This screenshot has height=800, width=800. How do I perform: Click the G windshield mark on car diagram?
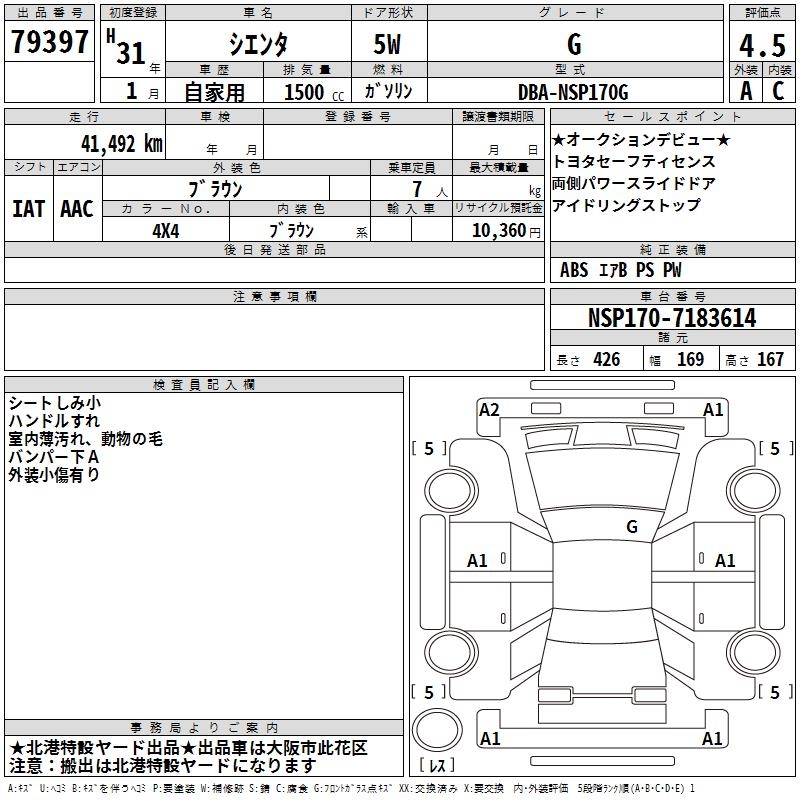[x=631, y=526]
